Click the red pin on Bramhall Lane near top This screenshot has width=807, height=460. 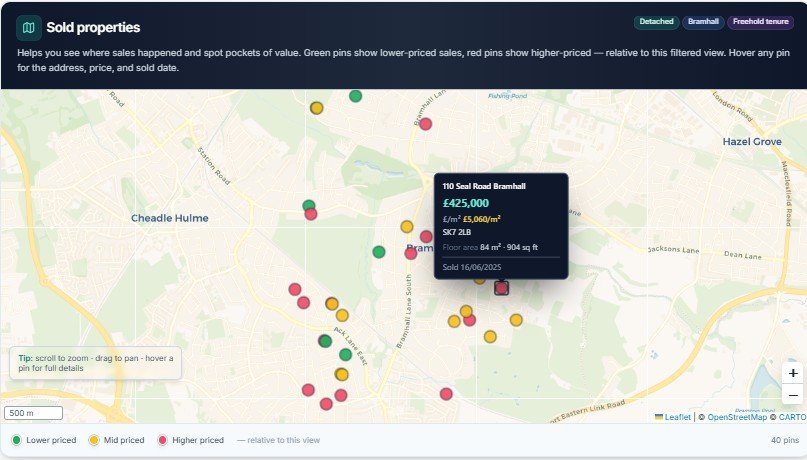pyautogui.click(x=425, y=124)
